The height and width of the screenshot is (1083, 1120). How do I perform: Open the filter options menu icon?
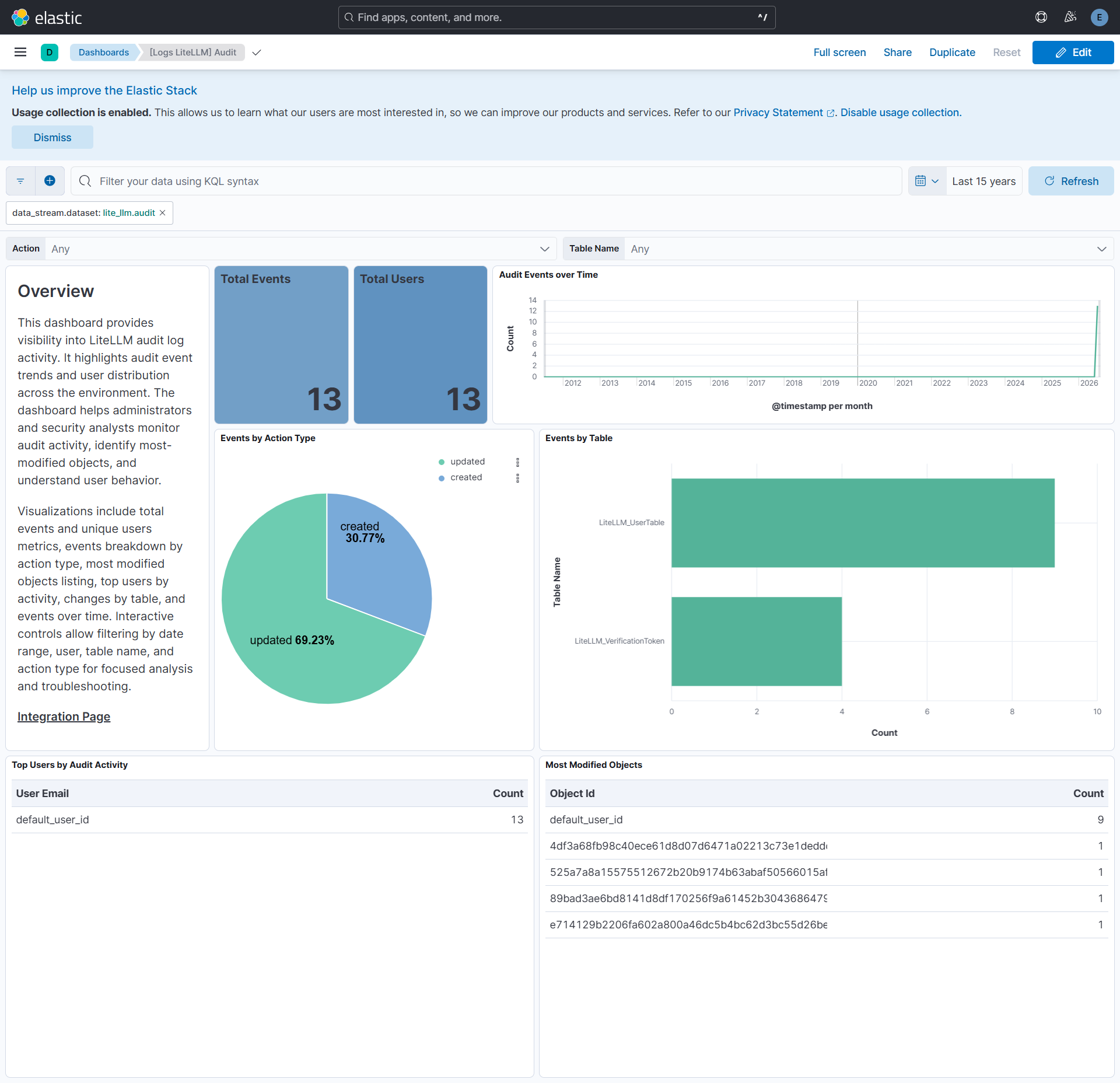pyautogui.click(x=20, y=181)
